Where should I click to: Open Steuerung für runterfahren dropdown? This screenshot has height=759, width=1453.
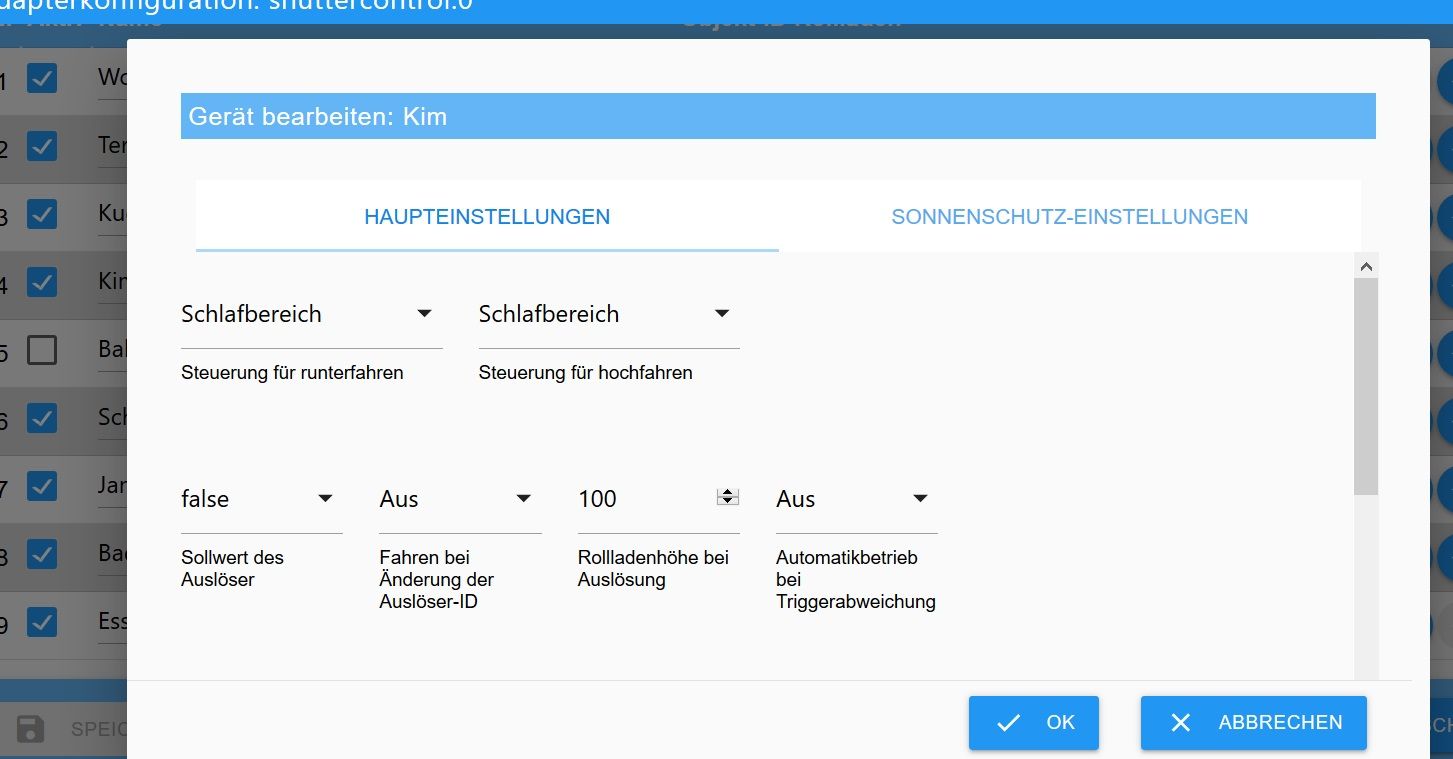pyautogui.click(x=311, y=314)
